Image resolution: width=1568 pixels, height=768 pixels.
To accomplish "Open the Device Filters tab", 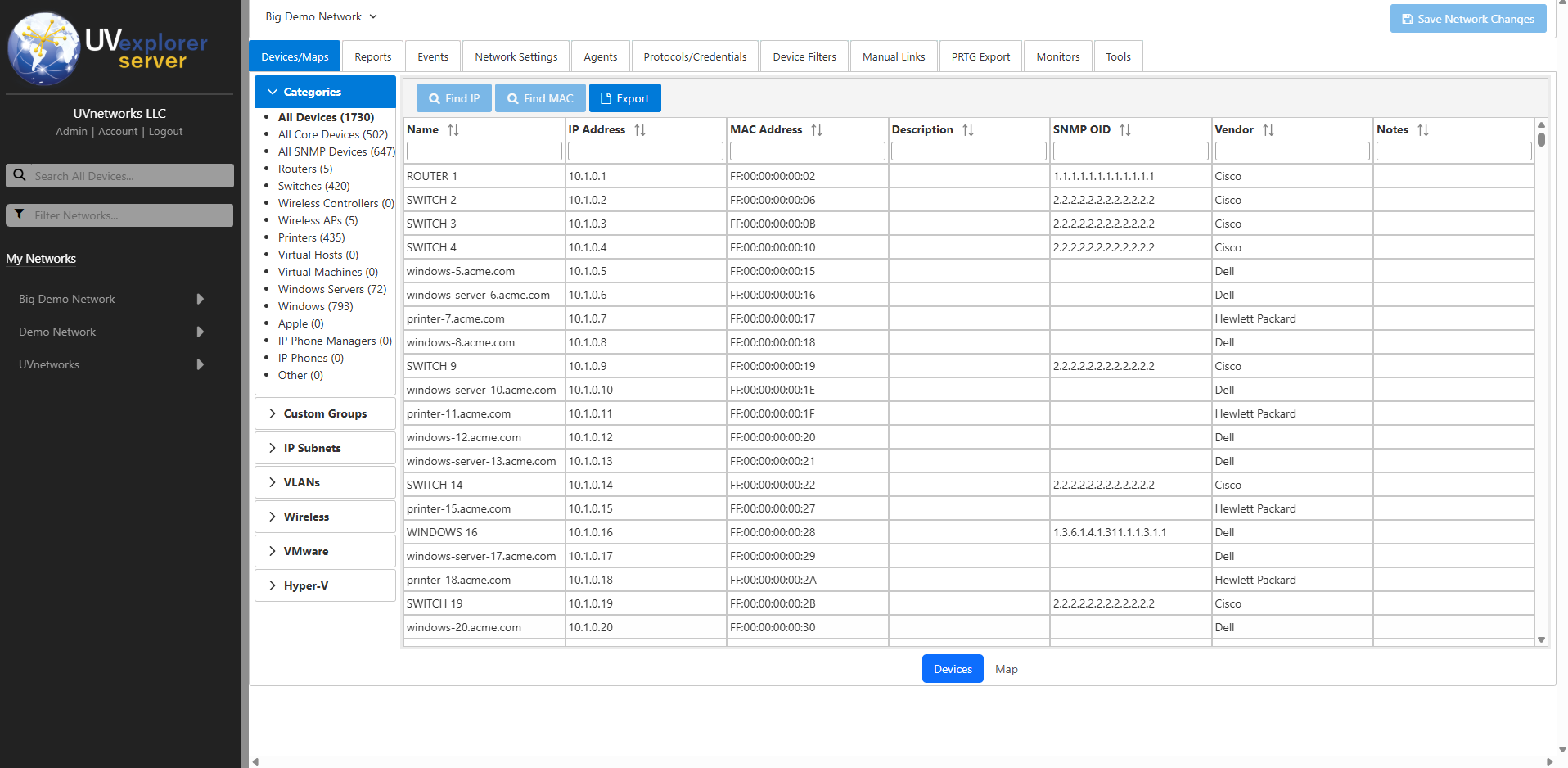I will coord(804,56).
